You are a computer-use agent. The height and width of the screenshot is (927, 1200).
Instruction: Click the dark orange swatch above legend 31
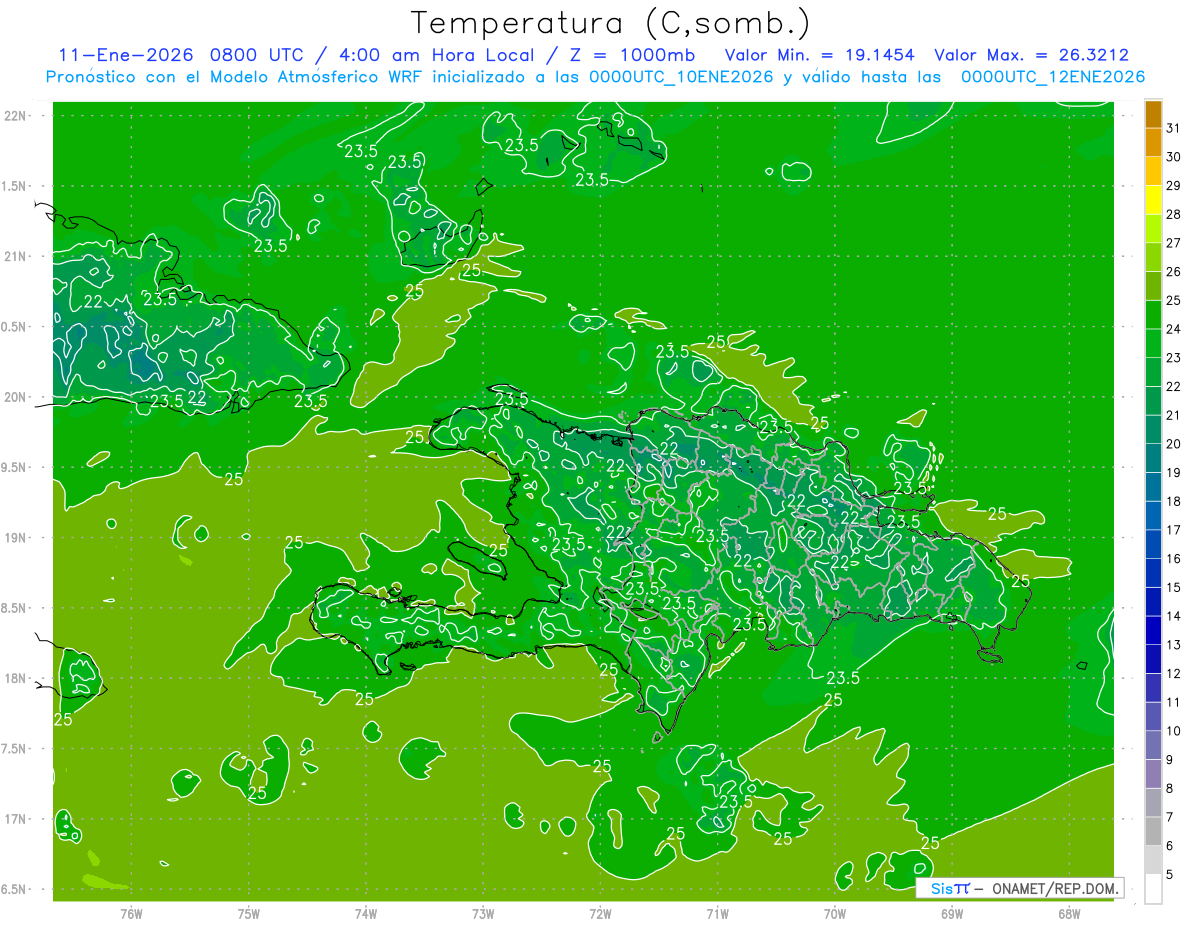pyautogui.click(x=1153, y=114)
